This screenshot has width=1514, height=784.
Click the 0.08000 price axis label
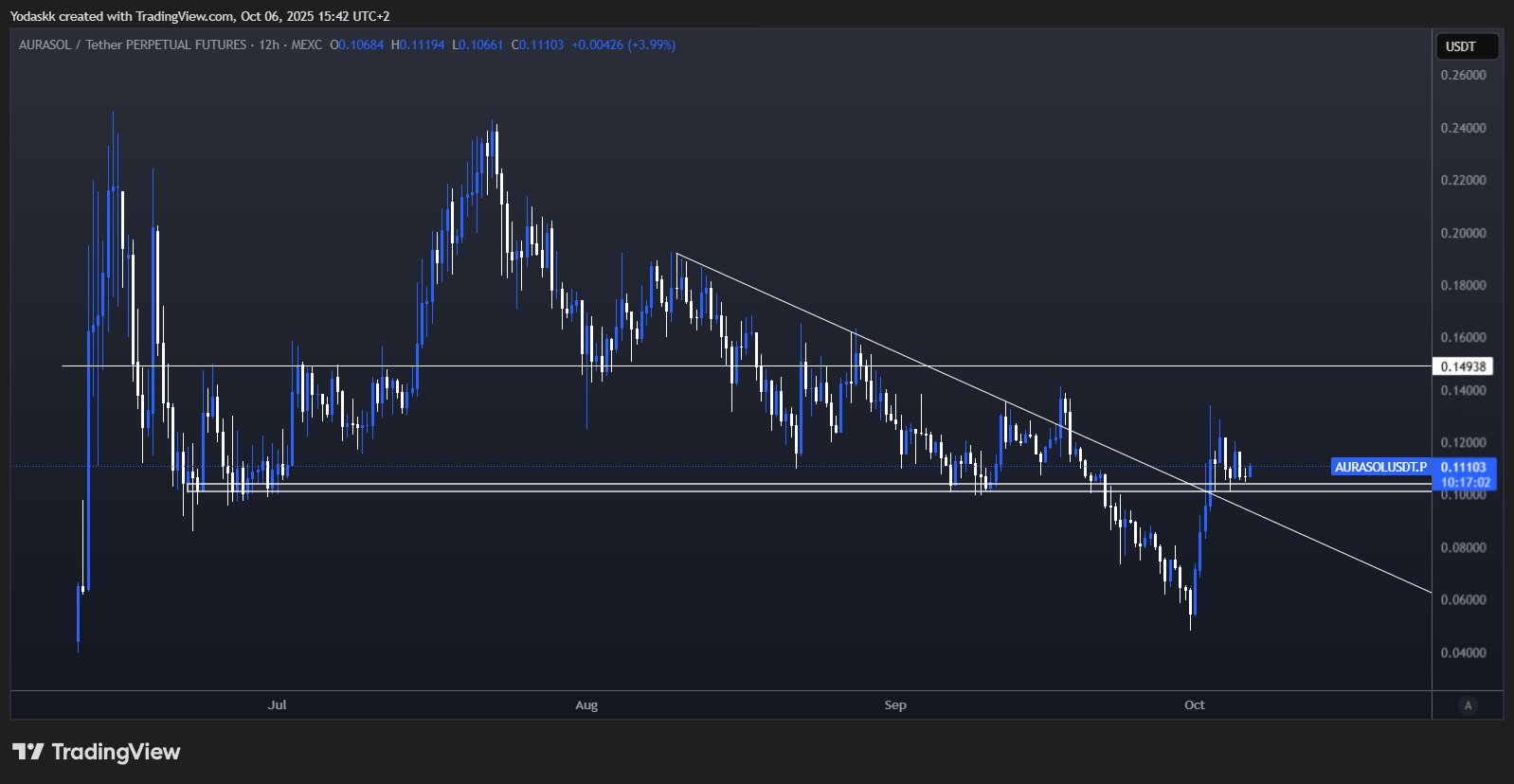[x=1464, y=547]
